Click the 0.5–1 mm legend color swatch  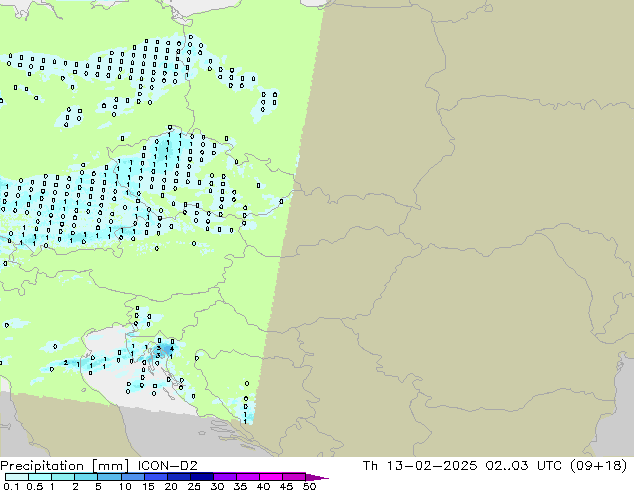tap(40, 477)
